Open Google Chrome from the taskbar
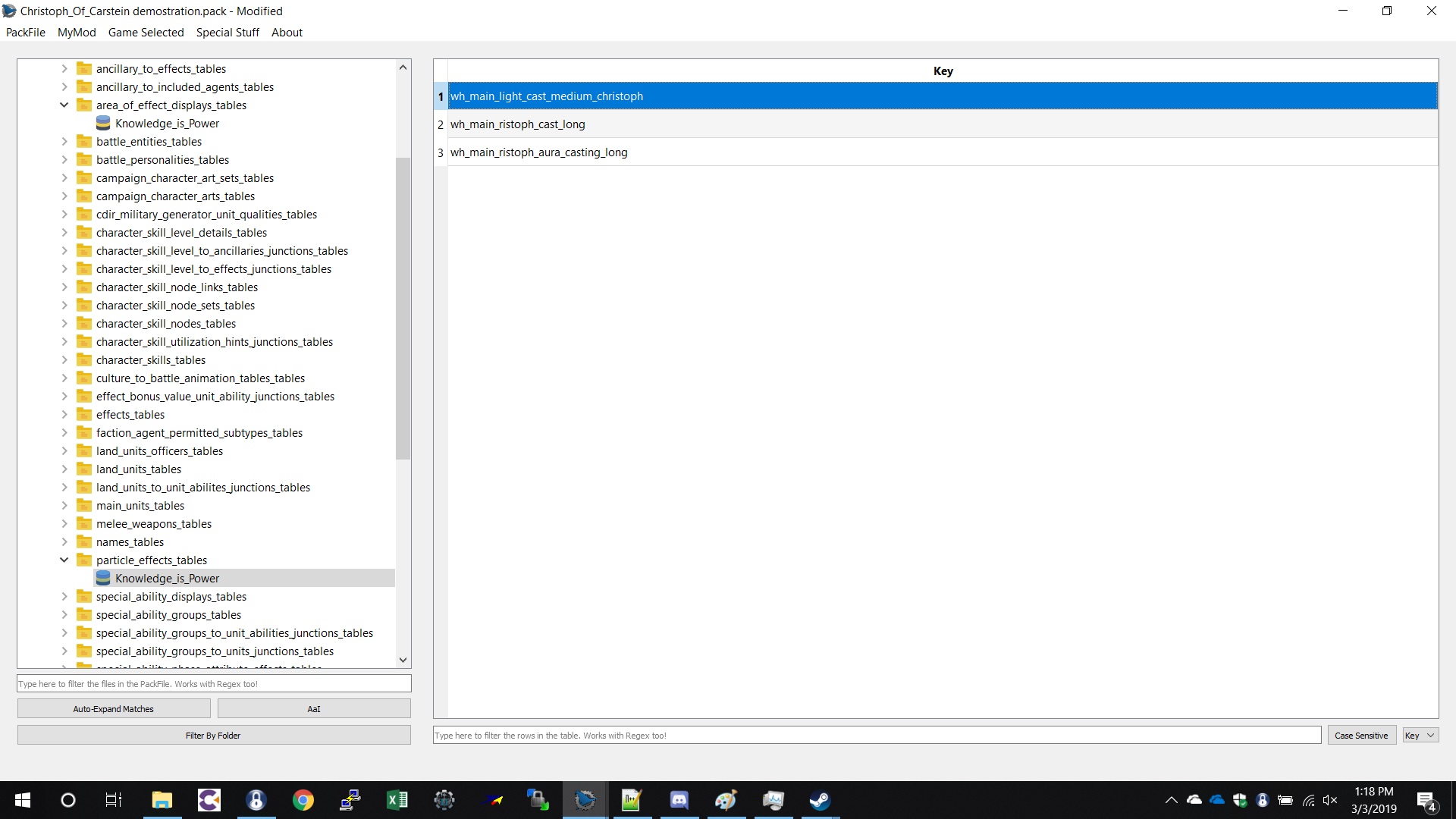1456x819 pixels. (x=303, y=800)
